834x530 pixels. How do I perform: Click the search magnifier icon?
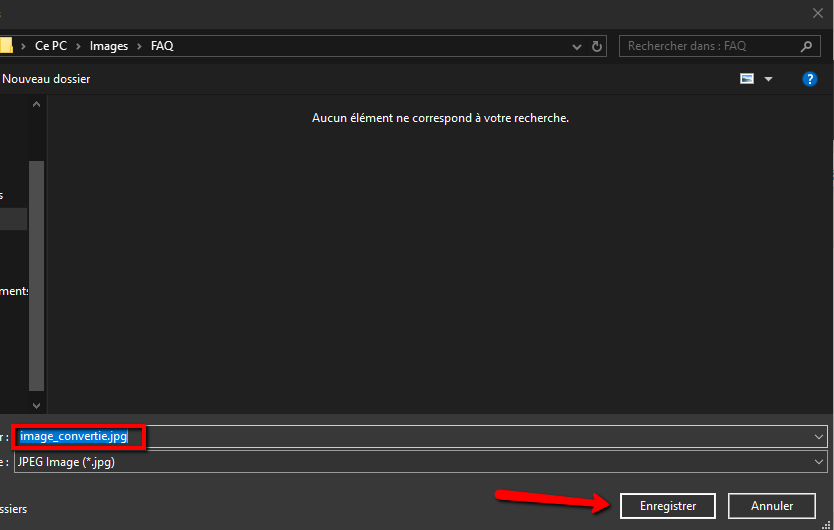tap(807, 46)
